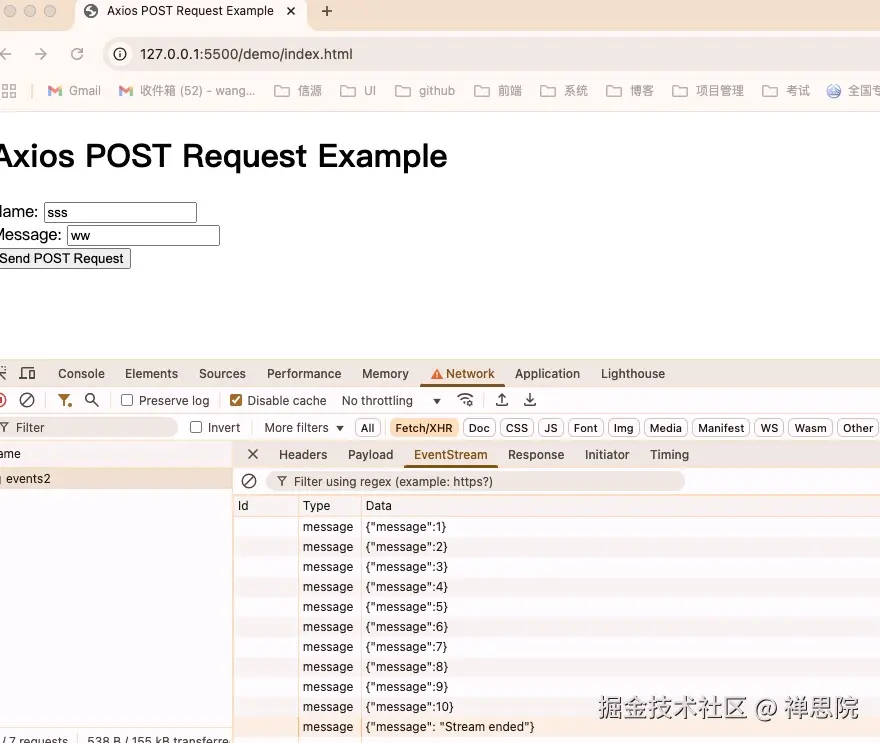Open the 博客 bookmark folder
This screenshot has height=743, width=880.
point(630,91)
